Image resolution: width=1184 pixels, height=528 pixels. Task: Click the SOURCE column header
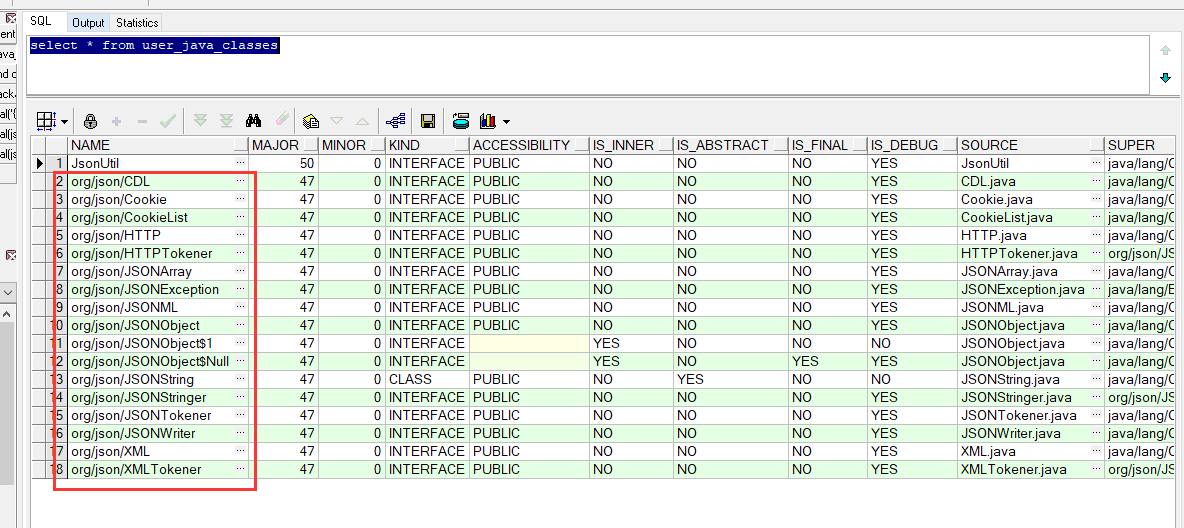[1030, 145]
